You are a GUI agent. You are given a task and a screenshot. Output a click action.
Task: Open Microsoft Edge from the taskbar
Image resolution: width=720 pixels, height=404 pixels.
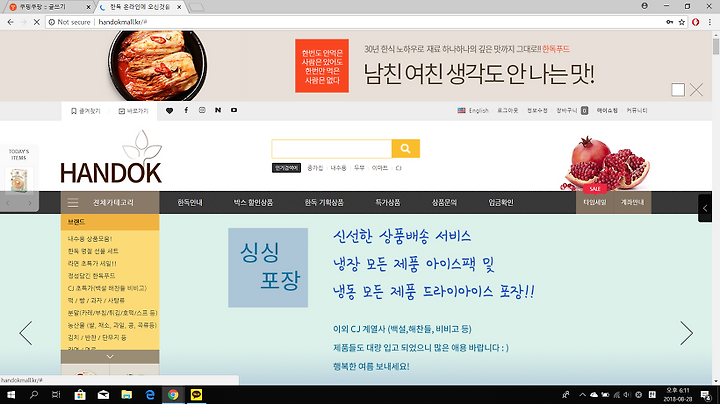click(x=150, y=395)
